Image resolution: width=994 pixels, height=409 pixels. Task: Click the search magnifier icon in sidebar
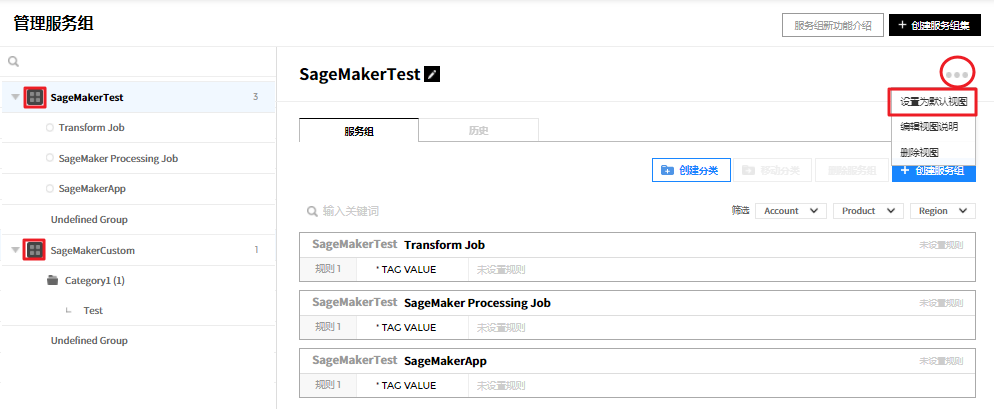pyautogui.click(x=14, y=62)
